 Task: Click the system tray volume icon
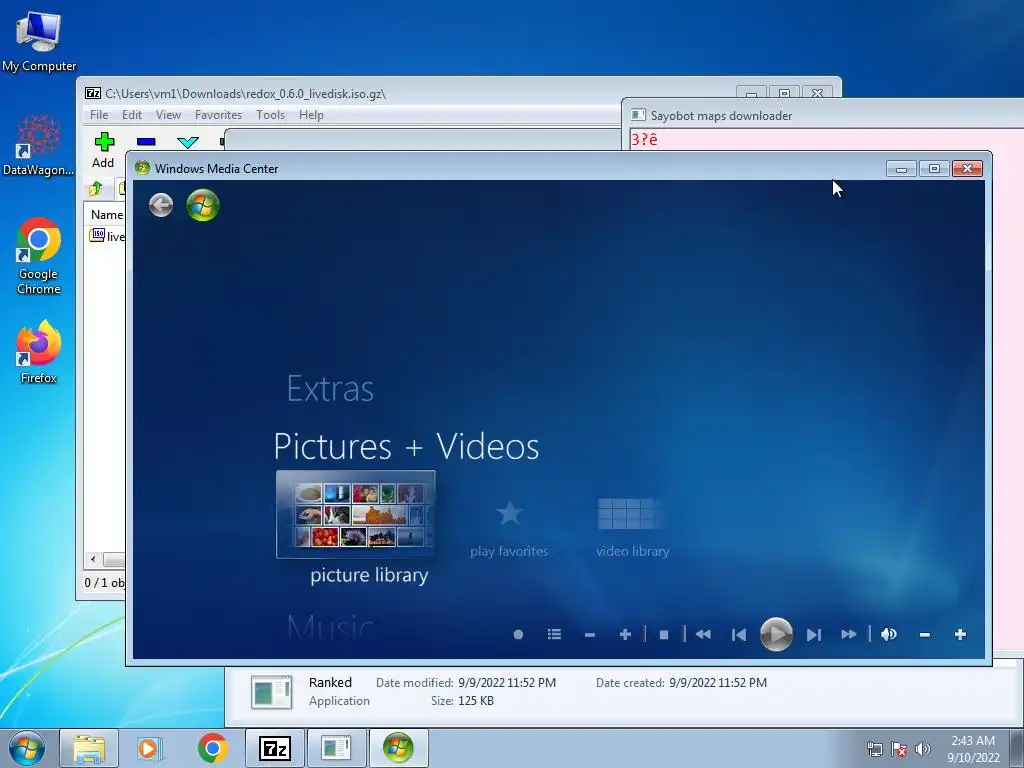pyautogui.click(x=922, y=749)
